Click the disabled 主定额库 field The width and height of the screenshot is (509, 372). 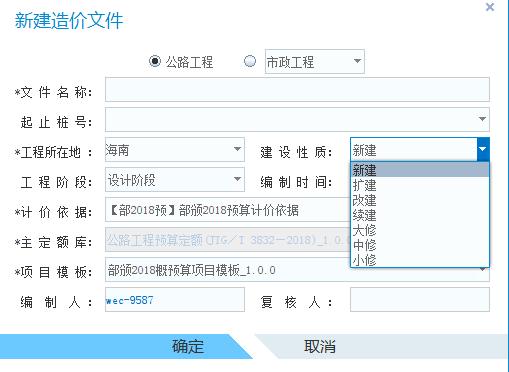pos(228,240)
